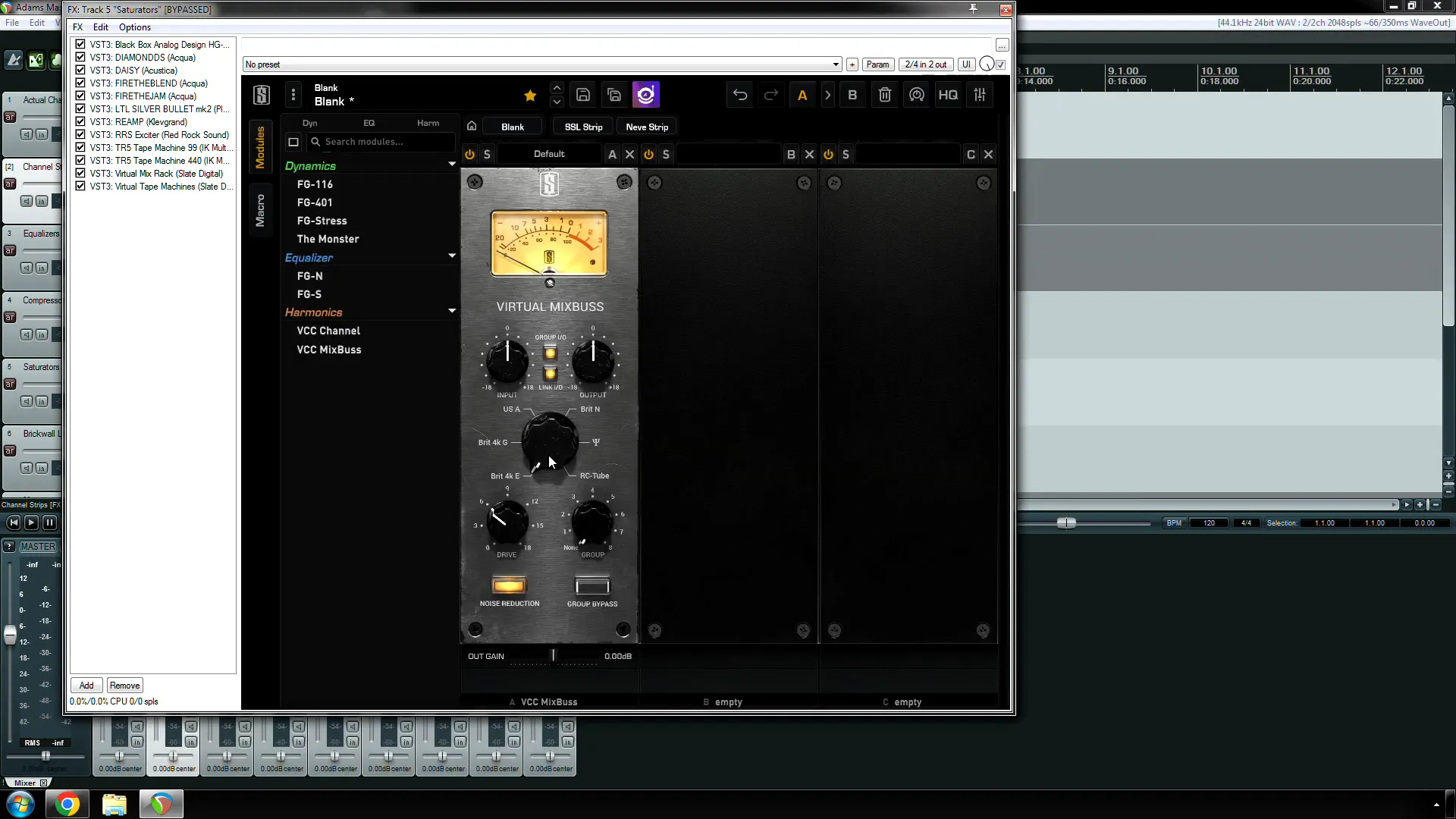Filter modules by Dyn
This screenshot has height=819, width=1456.
[310, 123]
